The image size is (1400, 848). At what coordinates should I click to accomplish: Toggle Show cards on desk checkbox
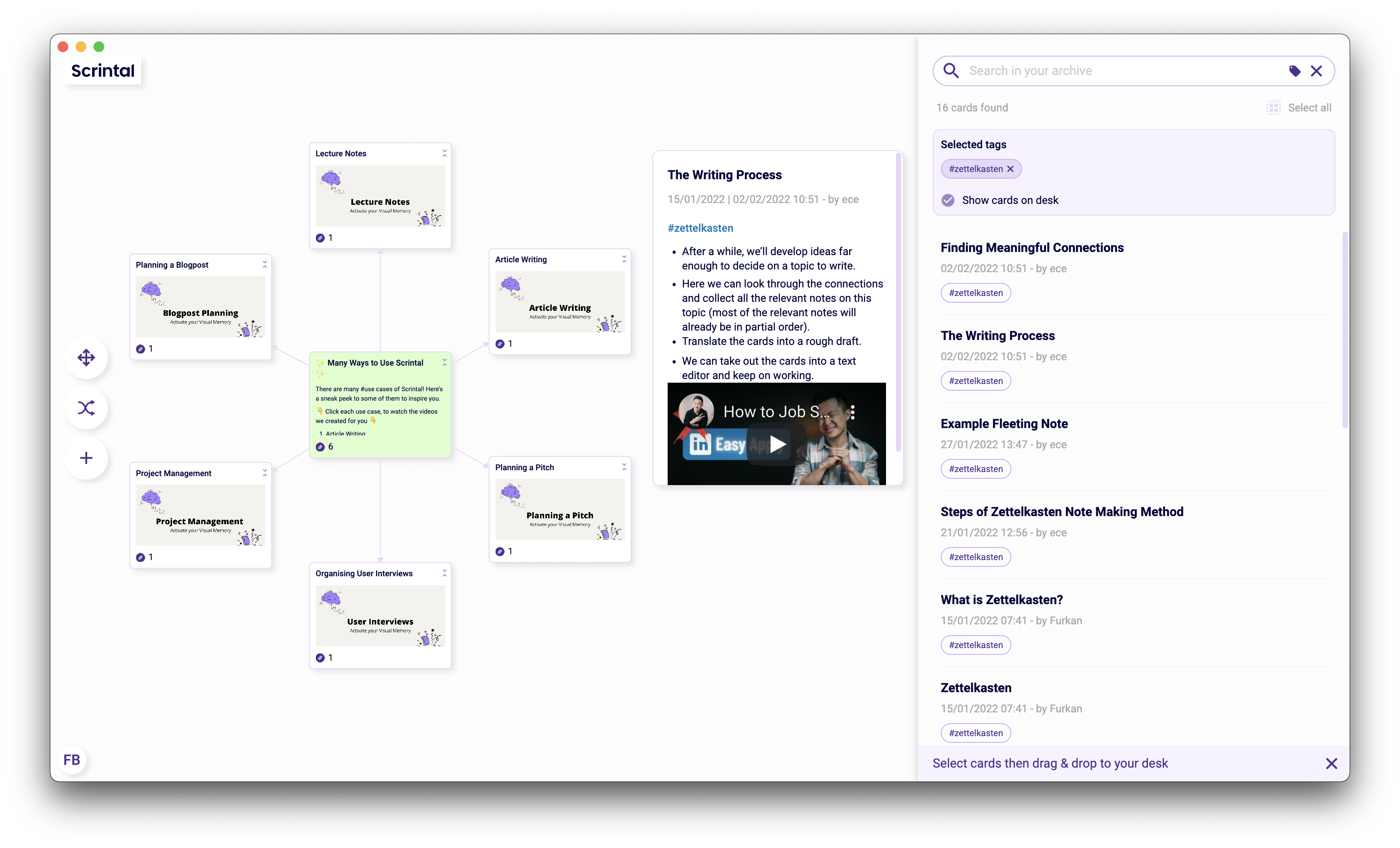tap(947, 200)
